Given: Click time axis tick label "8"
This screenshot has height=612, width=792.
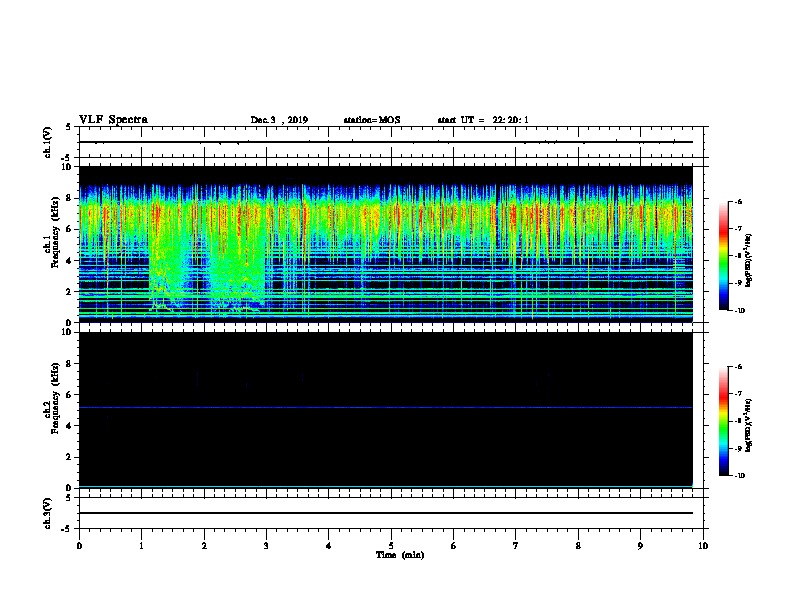Looking at the screenshot, I should click(578, 546).
